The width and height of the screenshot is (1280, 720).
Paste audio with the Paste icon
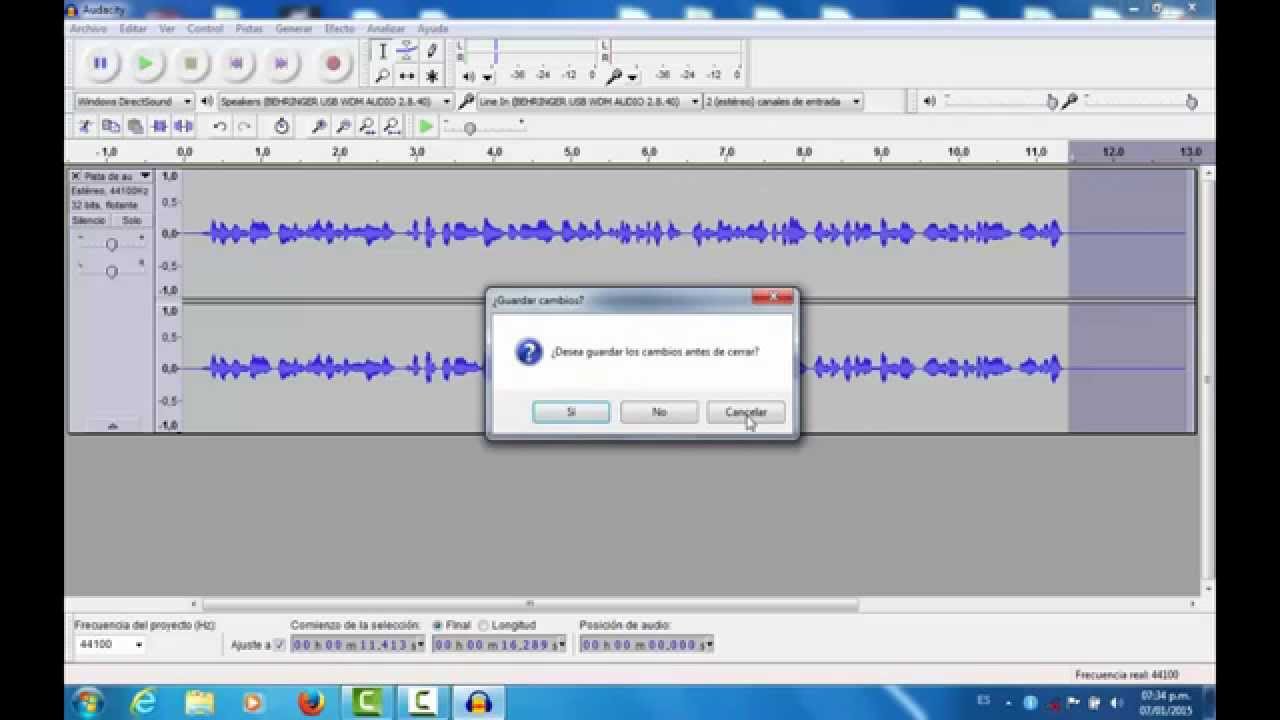coord(134,126)
